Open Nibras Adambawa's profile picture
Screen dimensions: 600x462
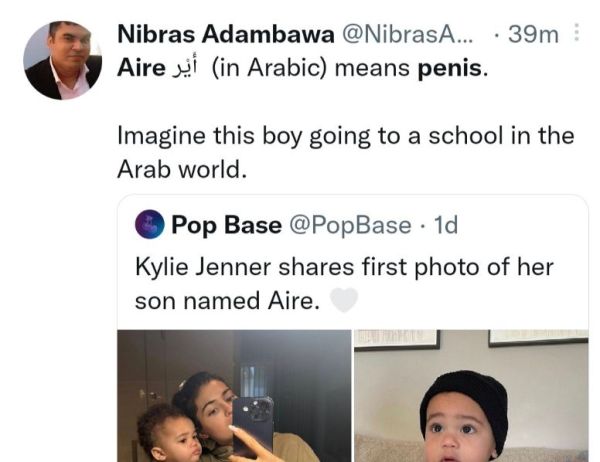point(62,60)
